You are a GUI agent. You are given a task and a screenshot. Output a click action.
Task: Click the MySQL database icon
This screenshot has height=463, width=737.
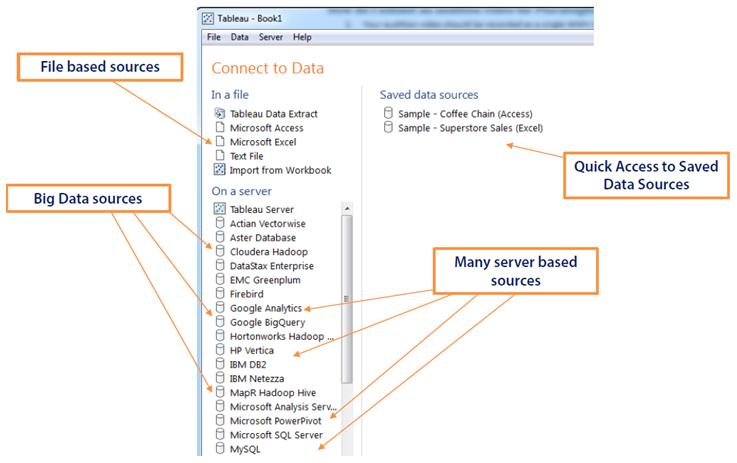tap(220, 448)
